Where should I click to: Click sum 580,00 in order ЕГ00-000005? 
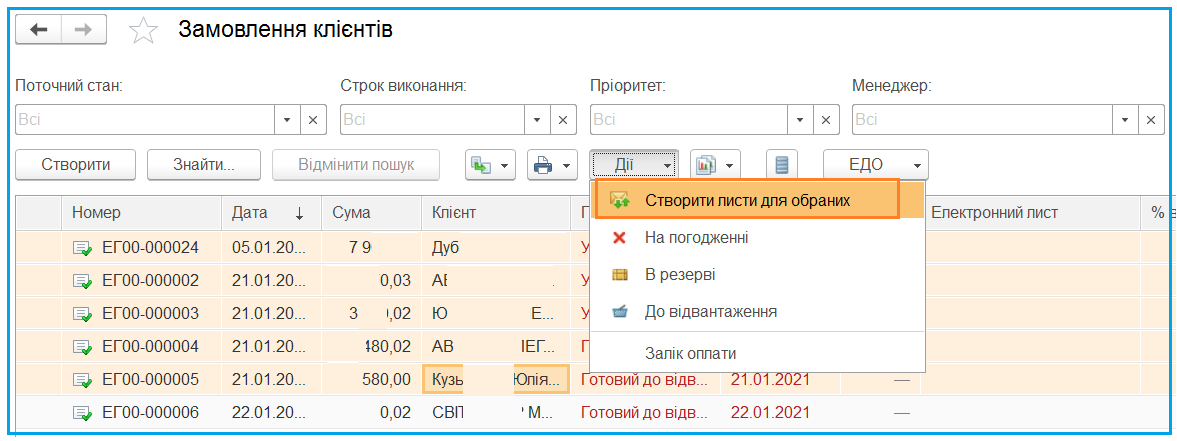386,380
